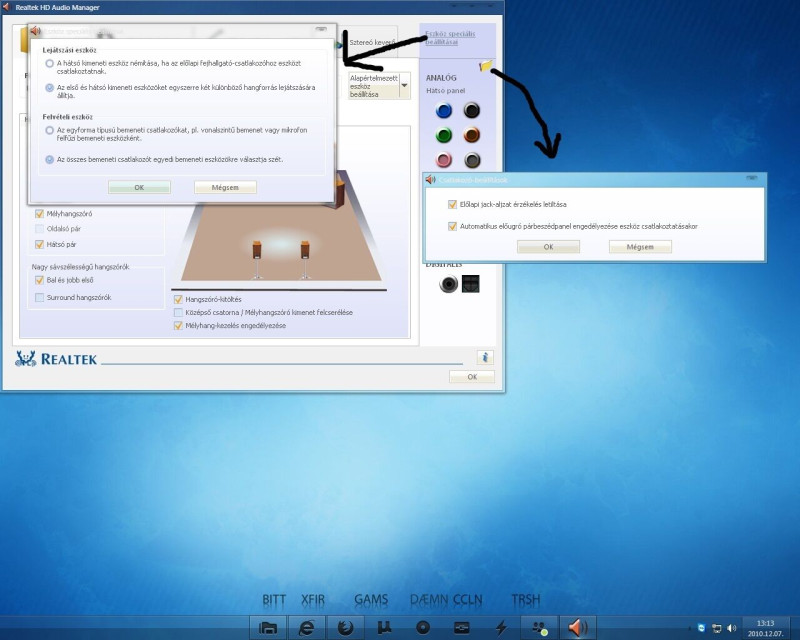This screenshot has width=800, height=640.
Task: Click the orange rear-panel audio jack
Action: pyautogui.click(x=472, y=135)
